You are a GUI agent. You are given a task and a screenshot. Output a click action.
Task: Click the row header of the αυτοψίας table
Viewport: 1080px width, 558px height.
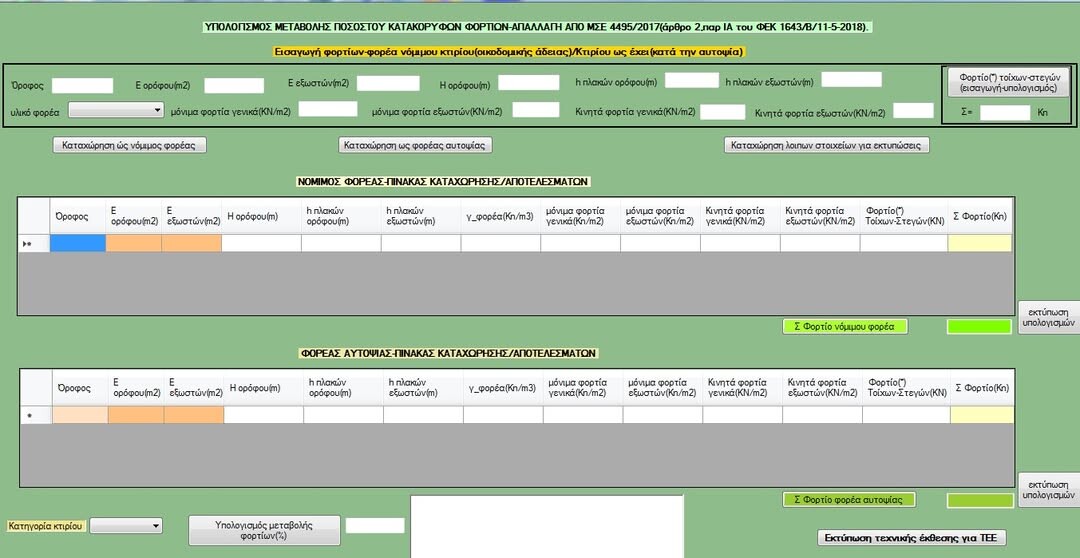click(x=33, y=415)
